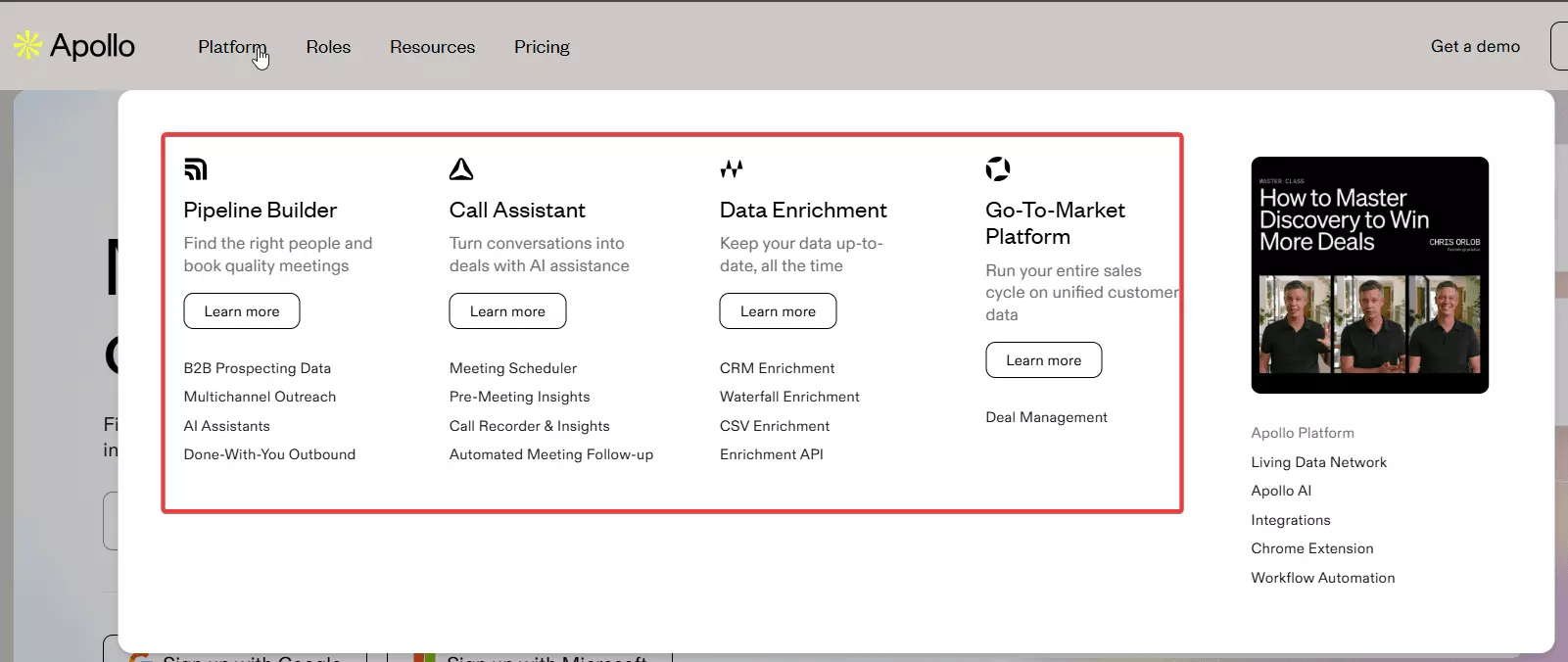Click the Apollo Platform label
The width and height of the screenshot is (1568, 662).
coord(1303,433)
